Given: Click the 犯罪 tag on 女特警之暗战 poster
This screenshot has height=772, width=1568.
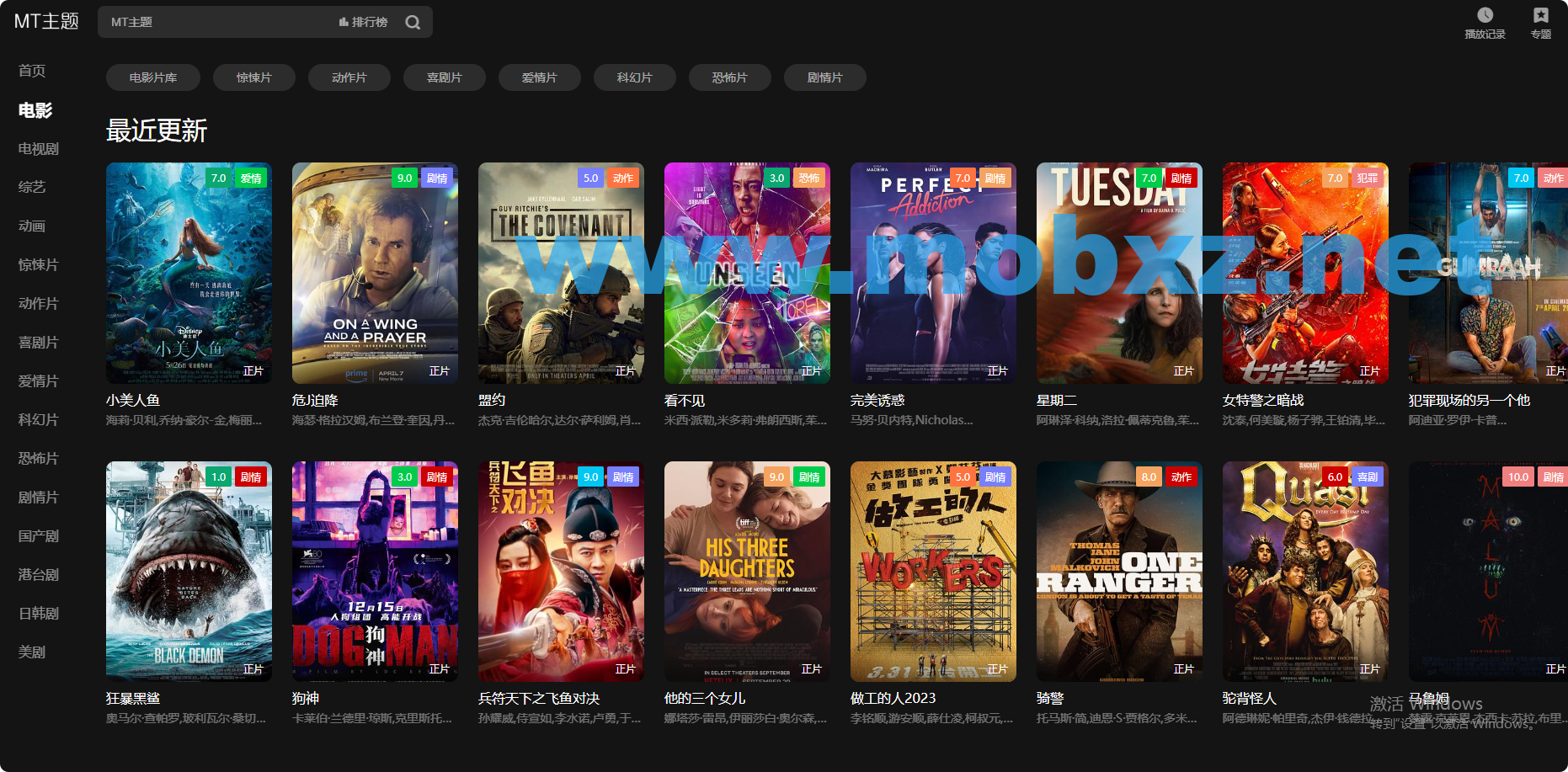Looking at the screenshot, I should pos(1368,178).
